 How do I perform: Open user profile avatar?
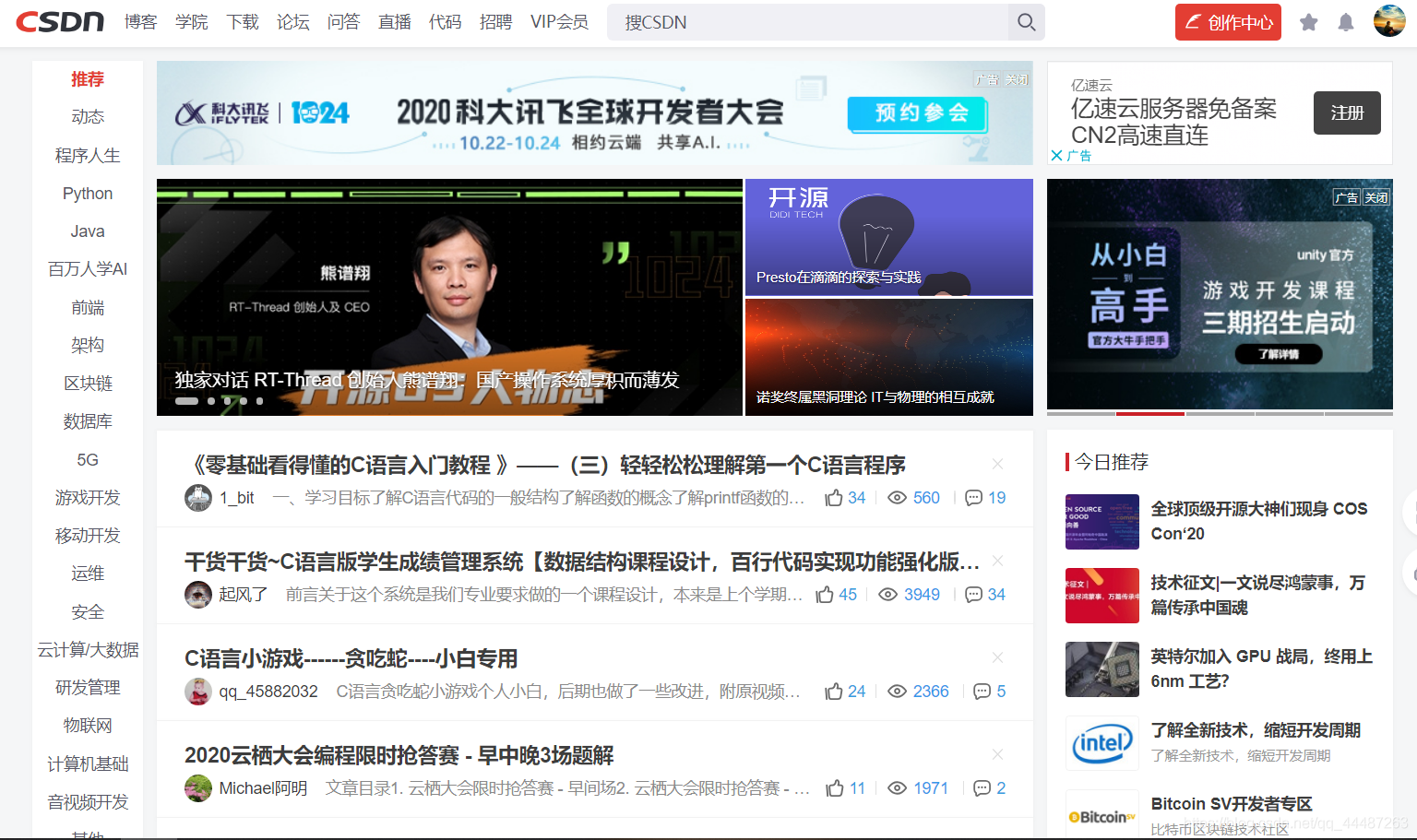pyautogui.click(x=1389, y=20)
